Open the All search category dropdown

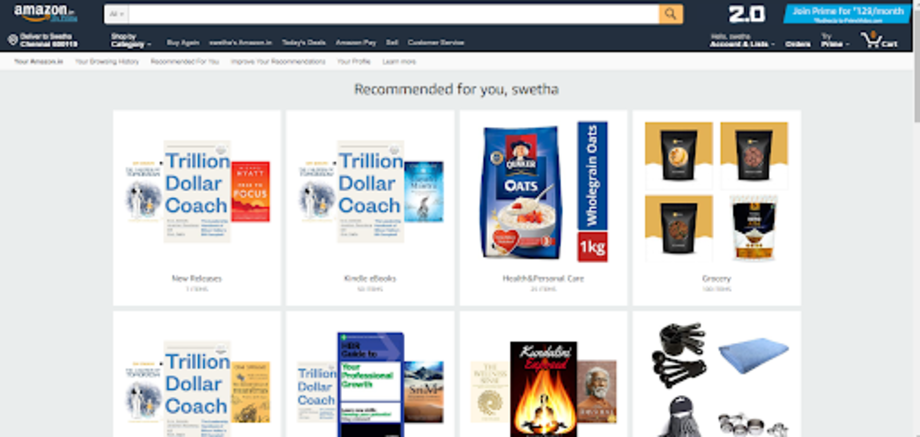pyautogui.click(x=117, y=14)
